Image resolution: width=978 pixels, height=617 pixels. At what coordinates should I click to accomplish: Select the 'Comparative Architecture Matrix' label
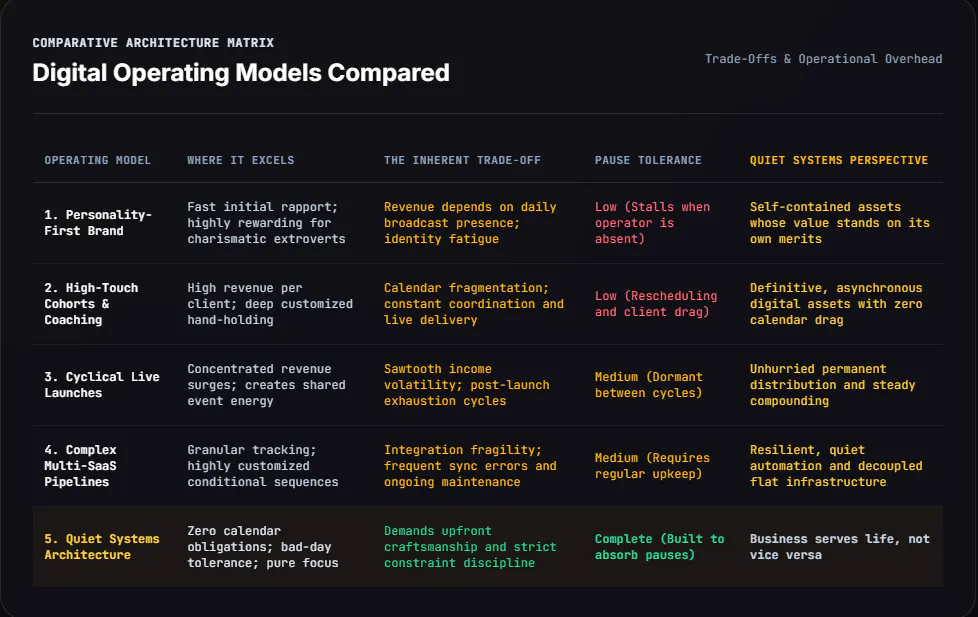tap(153, 43)
